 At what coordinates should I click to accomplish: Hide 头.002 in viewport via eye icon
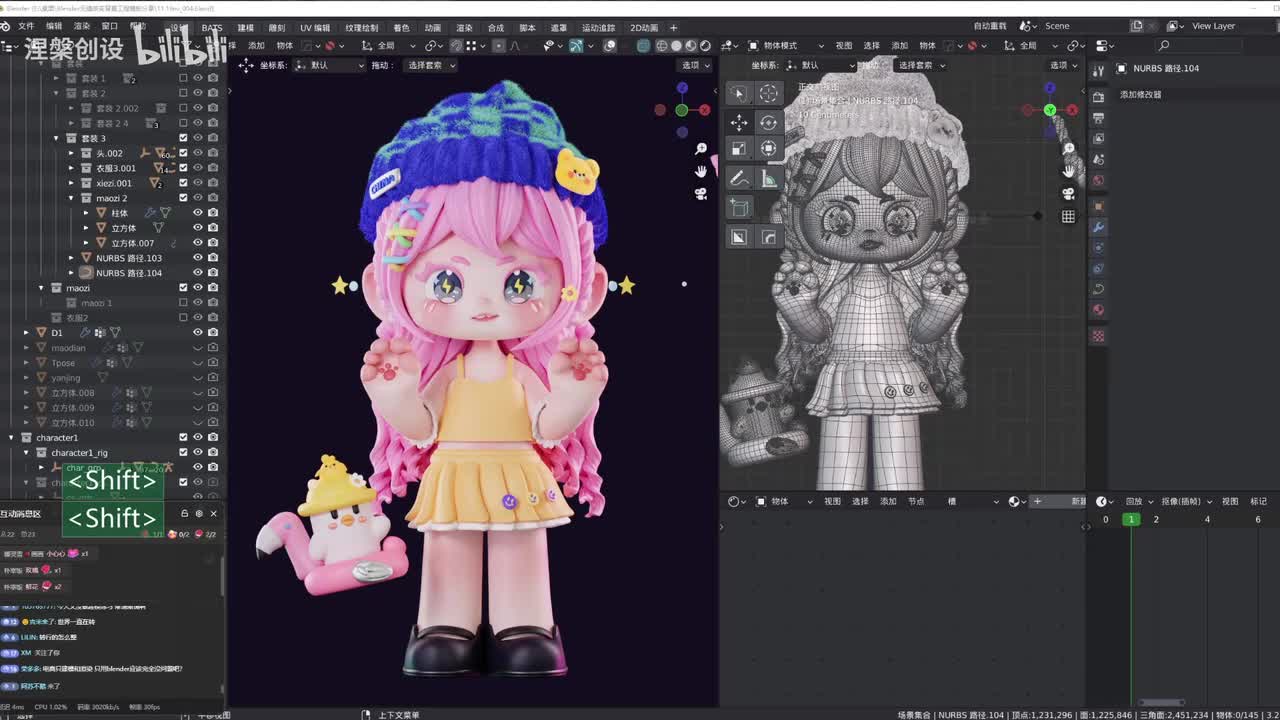click(198, 153)
